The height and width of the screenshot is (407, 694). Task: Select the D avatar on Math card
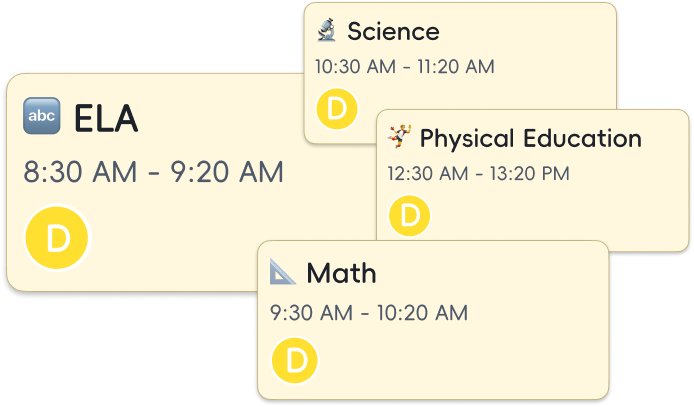tap(294, 360)
